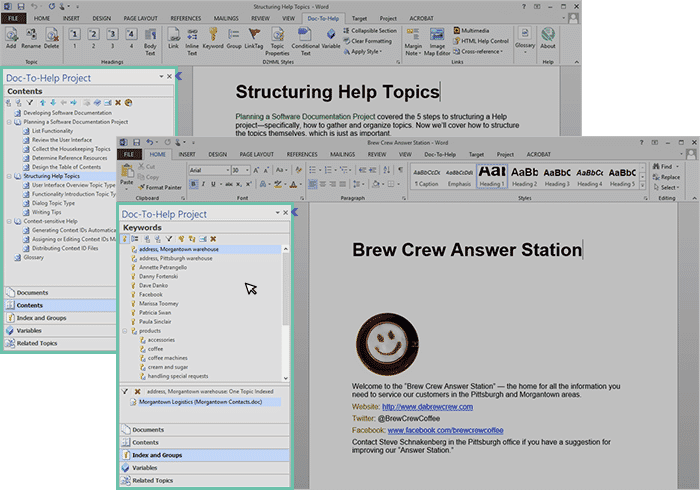This screenshot has width=700, height=490.
Task: Toggle strikethrough formatting
Action: tap(229, 184)
